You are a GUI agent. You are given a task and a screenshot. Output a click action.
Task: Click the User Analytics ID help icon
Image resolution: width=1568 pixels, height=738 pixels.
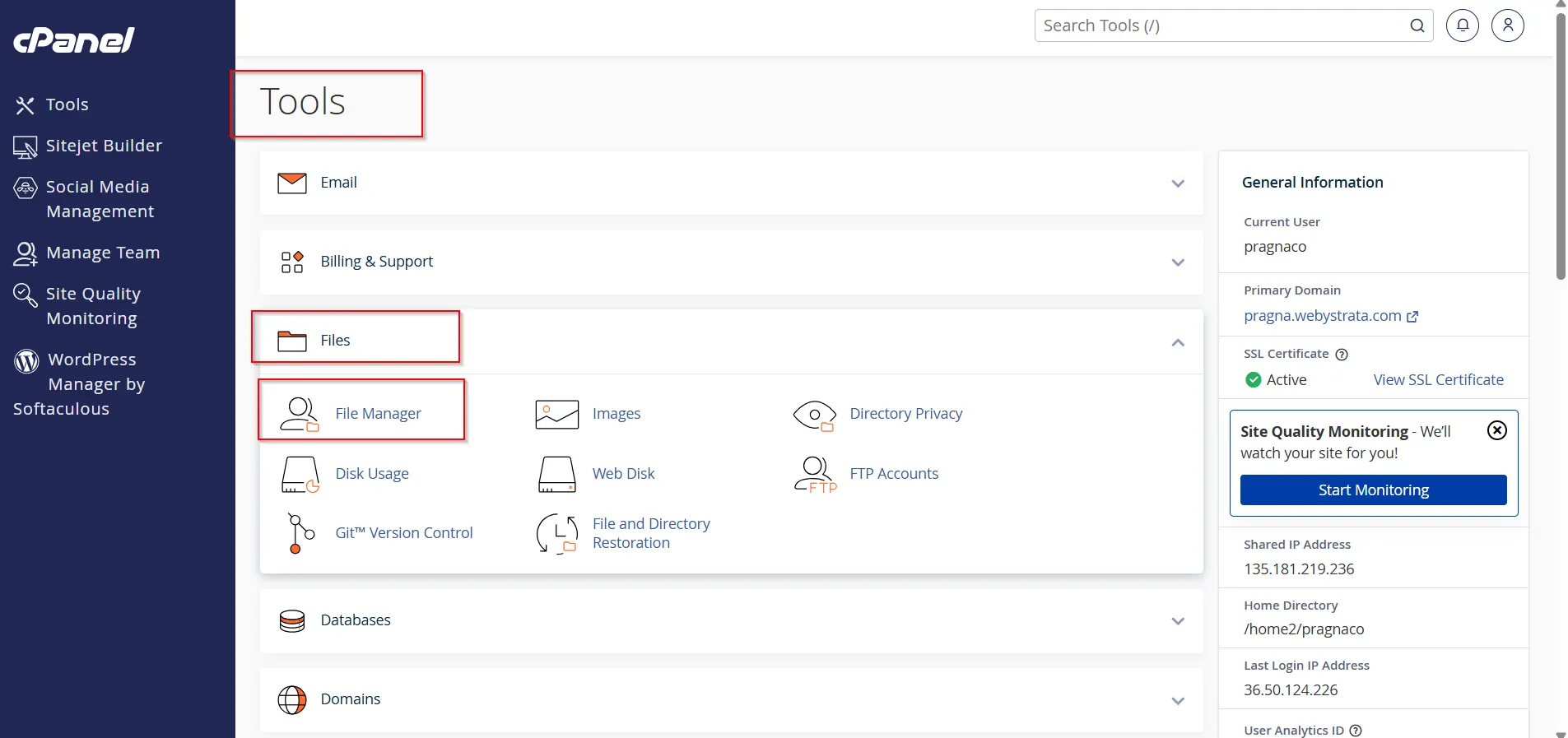tap(1356, 731)
